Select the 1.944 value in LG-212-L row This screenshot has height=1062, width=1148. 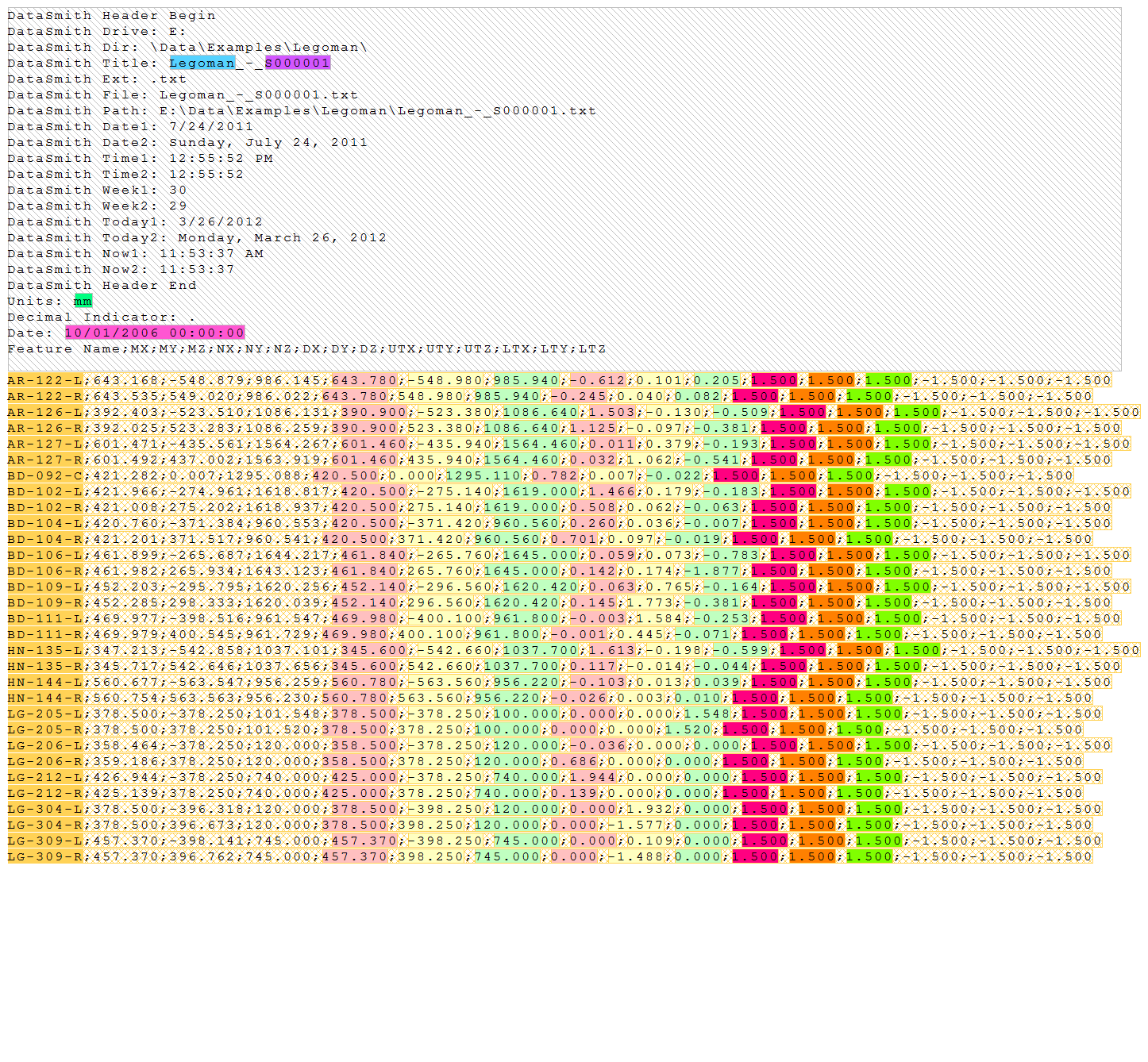coord(594,777)
